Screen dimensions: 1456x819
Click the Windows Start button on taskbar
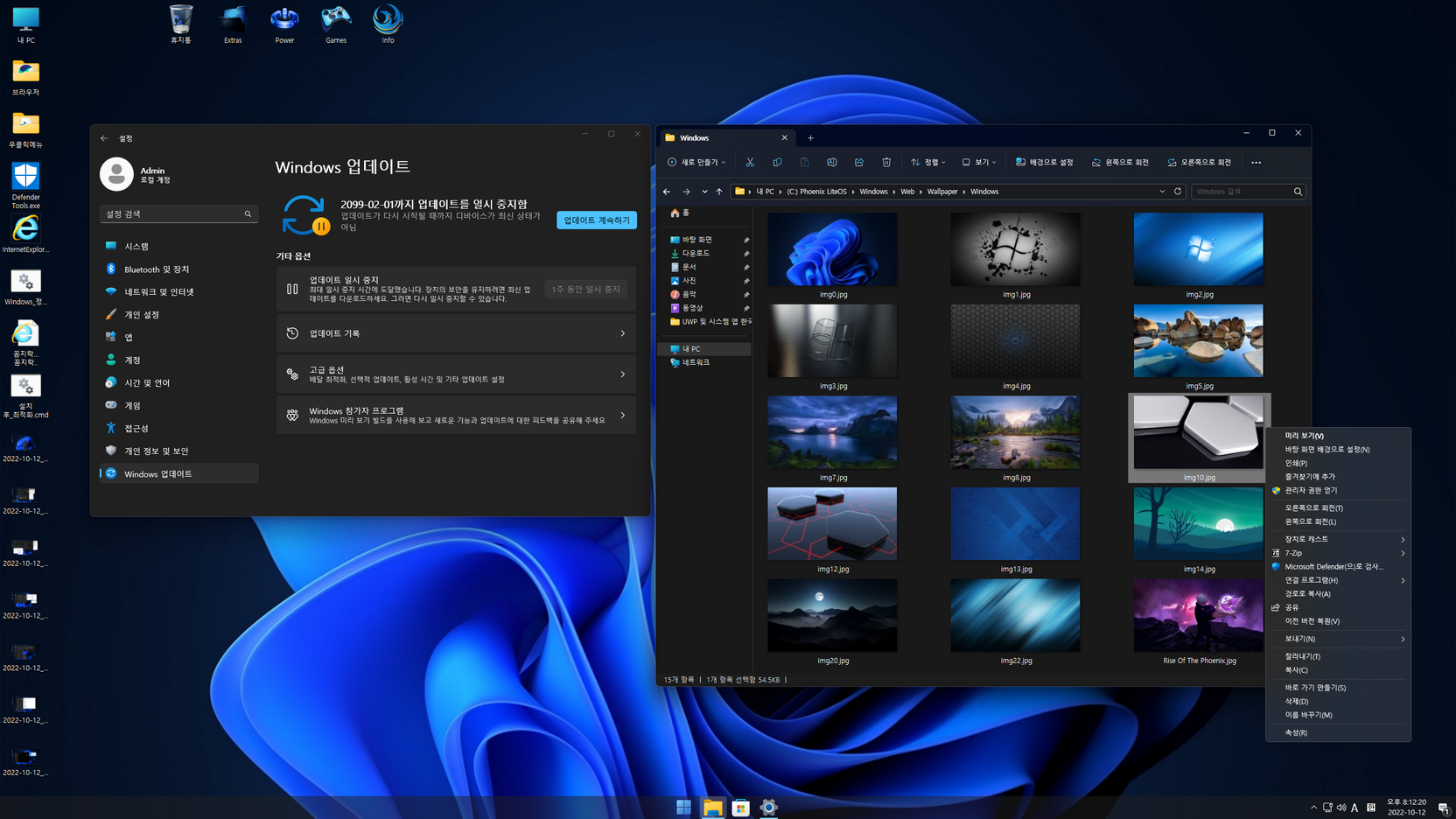pos(683,808)
